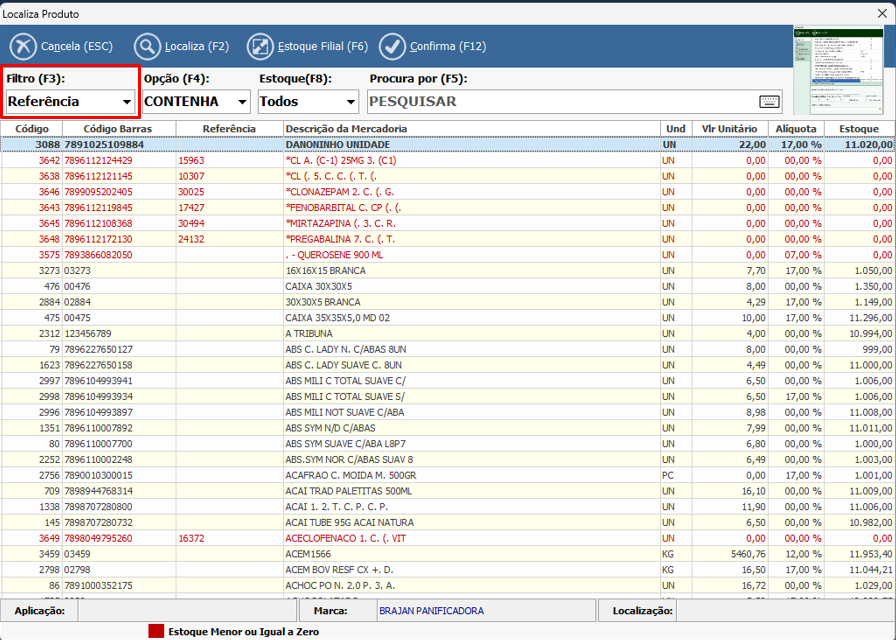
Task: Open the Opção (F4) CONTENHA dropdown
Action: [242, 102]
